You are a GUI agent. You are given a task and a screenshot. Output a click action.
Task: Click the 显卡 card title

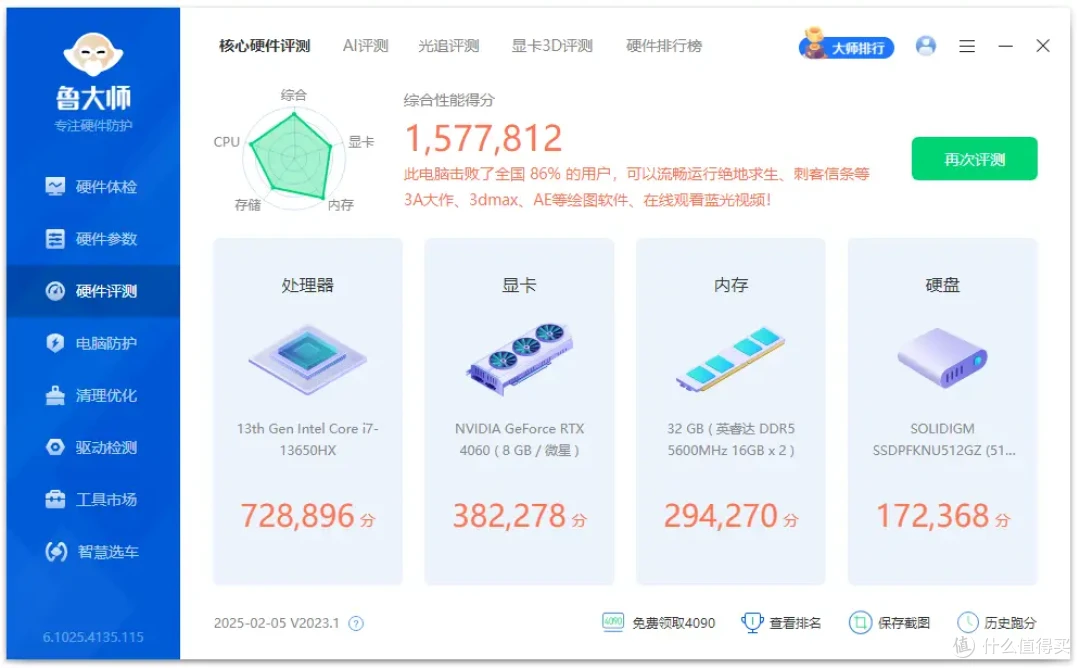[x=519, y=285]
